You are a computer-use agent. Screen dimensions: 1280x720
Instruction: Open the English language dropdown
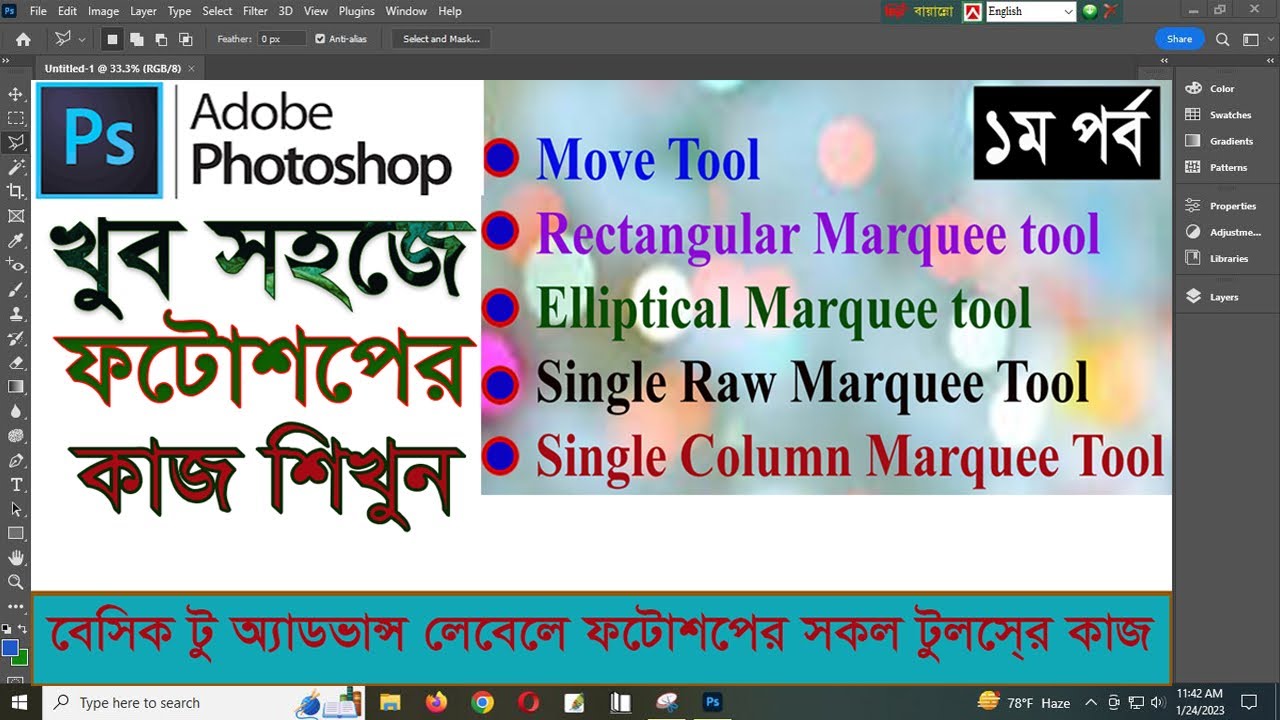click(1030, 11)
